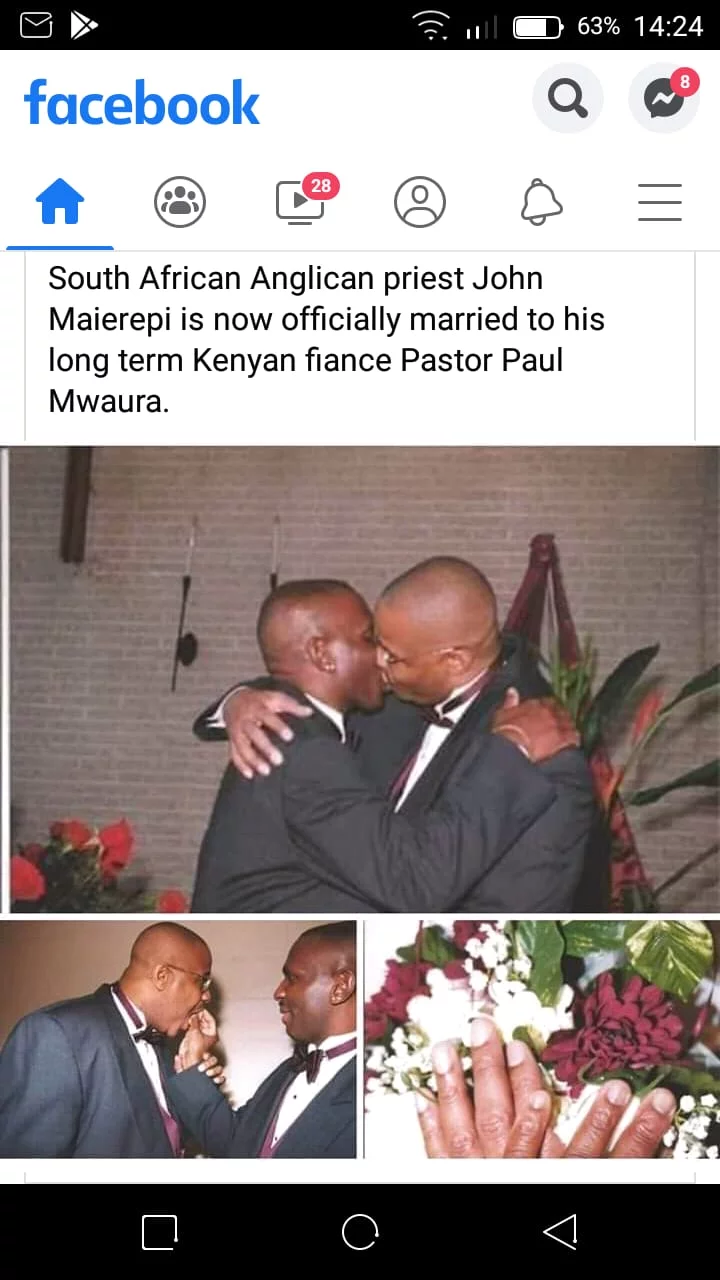720x1280 pixels.
Task: Open the flowers and hands photo
Action: (x=541, y=1039)
